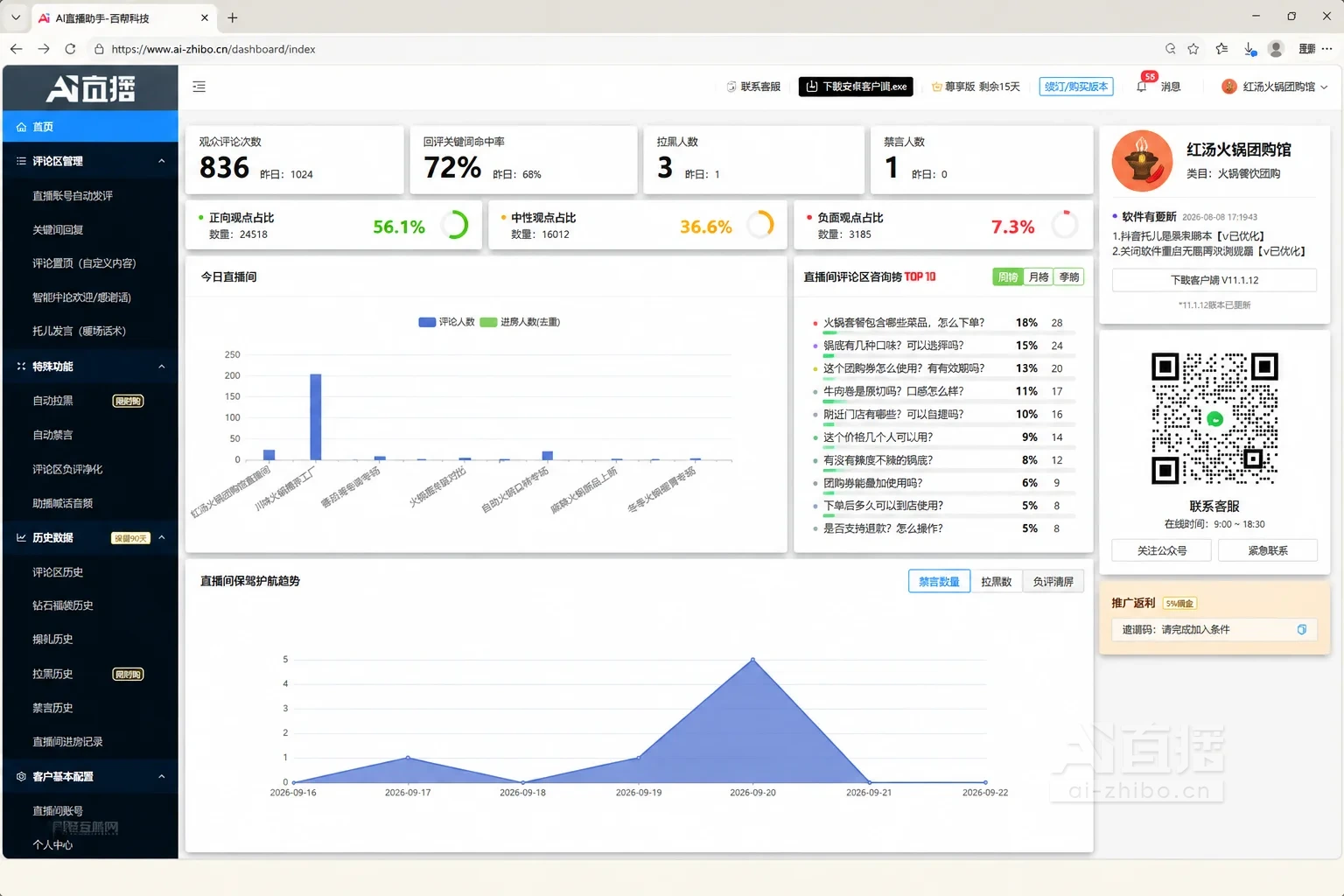Click the 联系客服 headset icon
This screenshot has height=896, width=1344.
[731, 87]
